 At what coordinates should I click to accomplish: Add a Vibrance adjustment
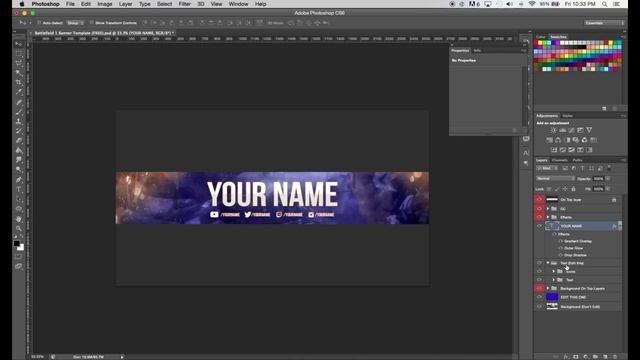click(589, 130)
